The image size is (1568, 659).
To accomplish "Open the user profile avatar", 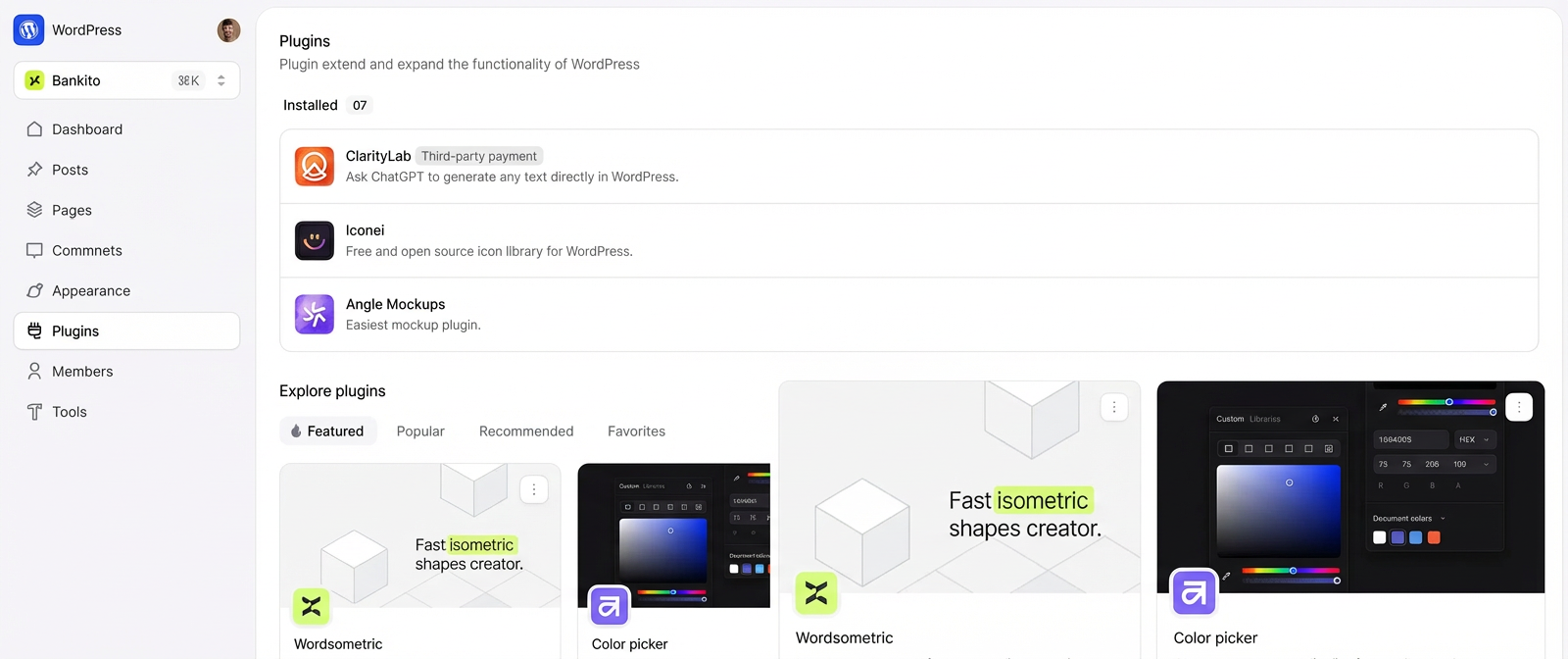I will pyautogui.click(x=228, y=30).
